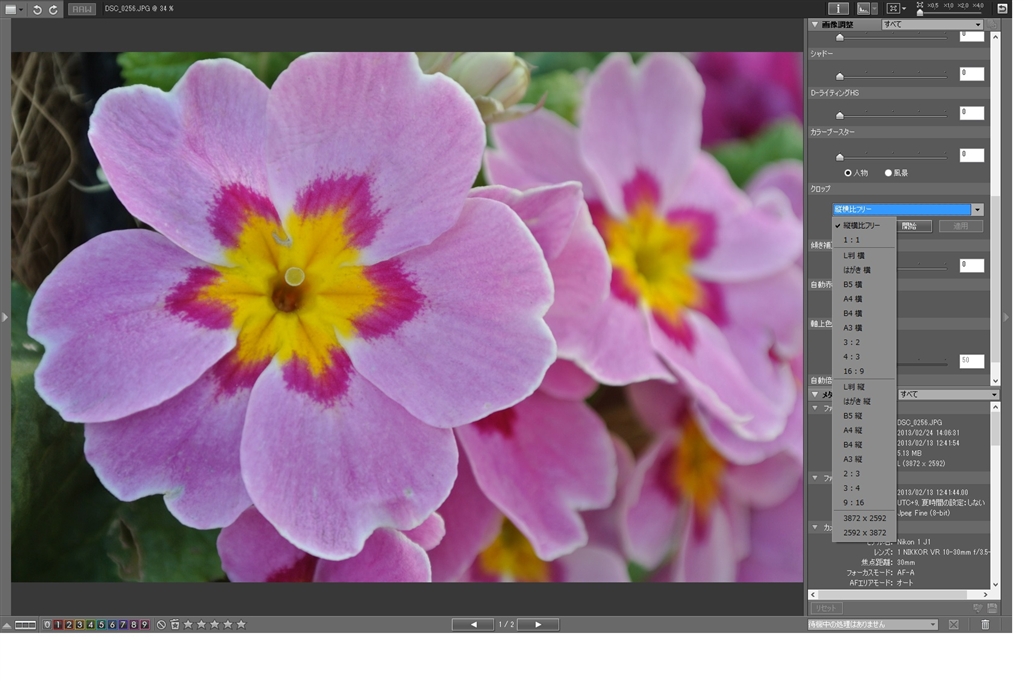Click the D-ライティングHS slider handle
Image resolution: width=1024 pixels, height=681 pixels.
coord(840,115)
